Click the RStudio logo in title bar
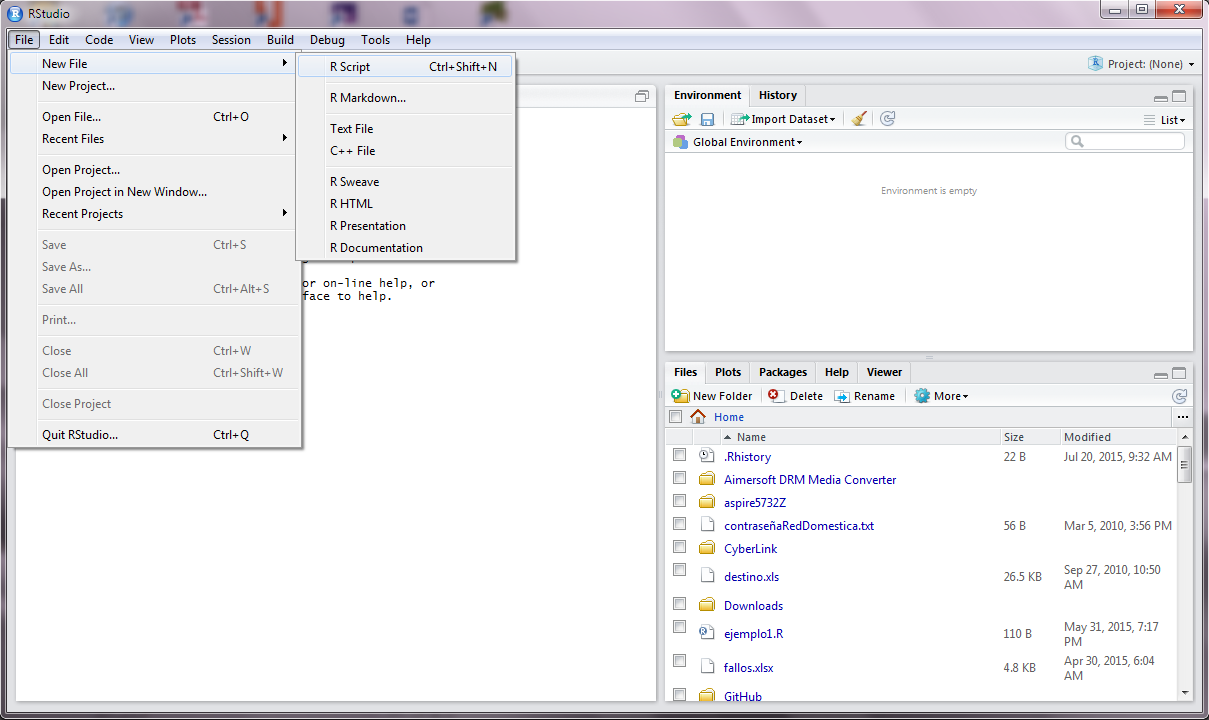 click(15, 13)
